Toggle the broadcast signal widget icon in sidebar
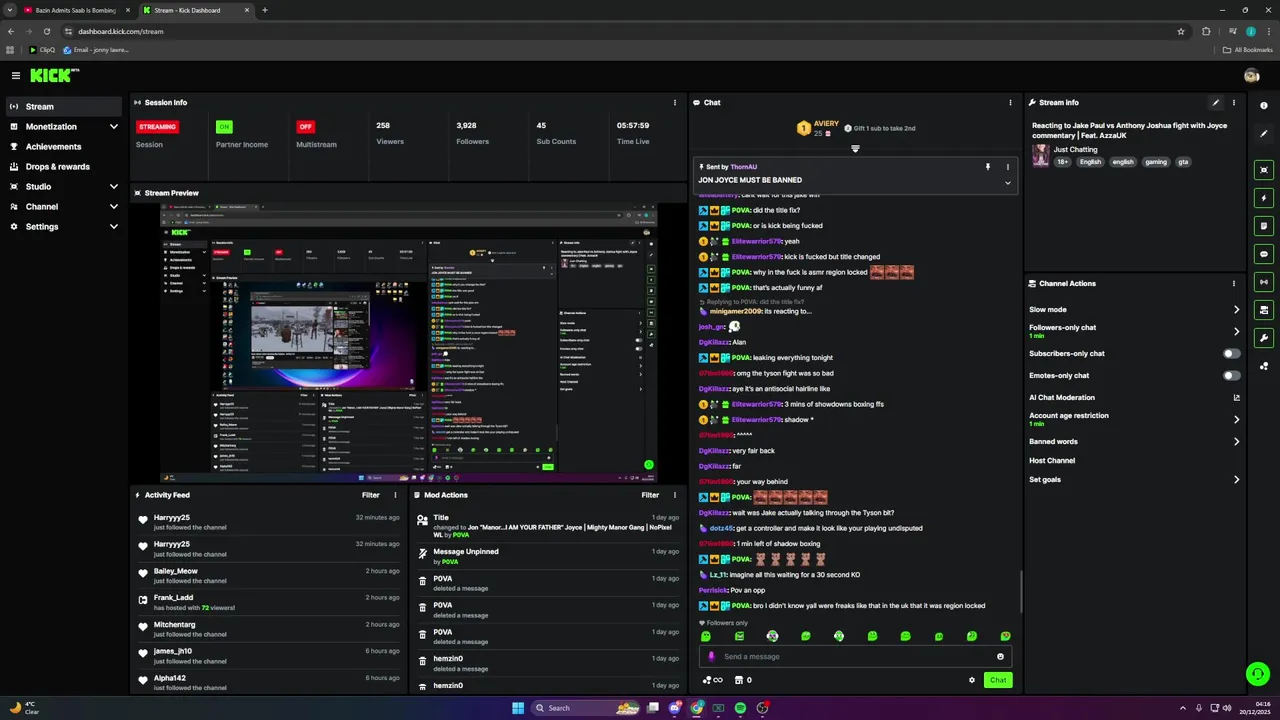 coord(1264,282)
